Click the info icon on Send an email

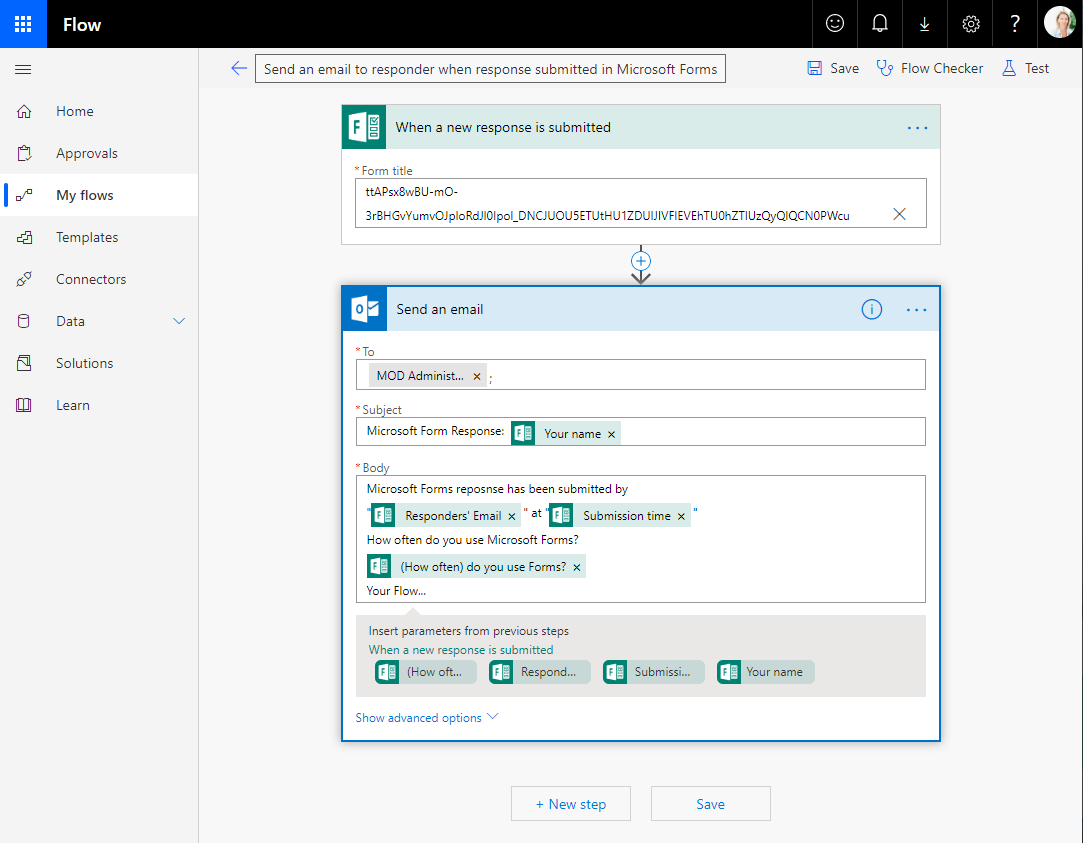pyautogui.click(x=872, y=310)
